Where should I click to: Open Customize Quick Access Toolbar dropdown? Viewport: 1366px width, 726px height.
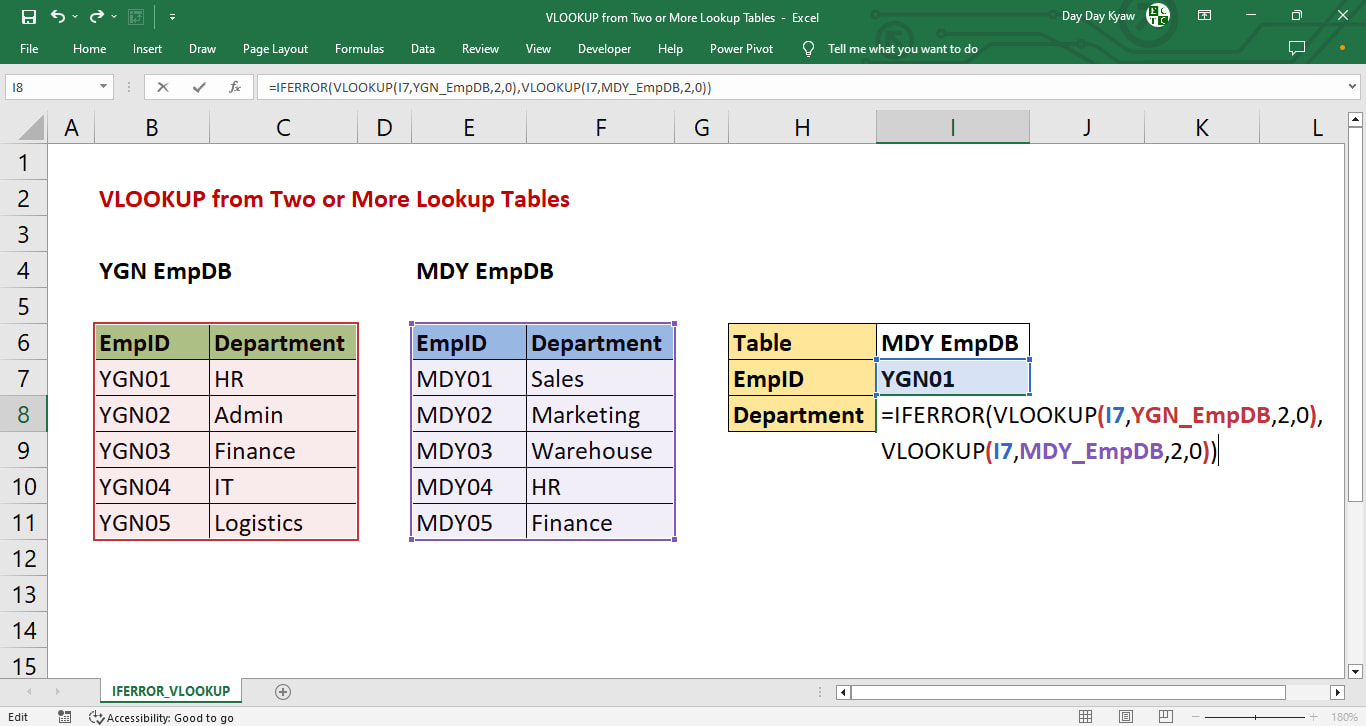point(172,17)
